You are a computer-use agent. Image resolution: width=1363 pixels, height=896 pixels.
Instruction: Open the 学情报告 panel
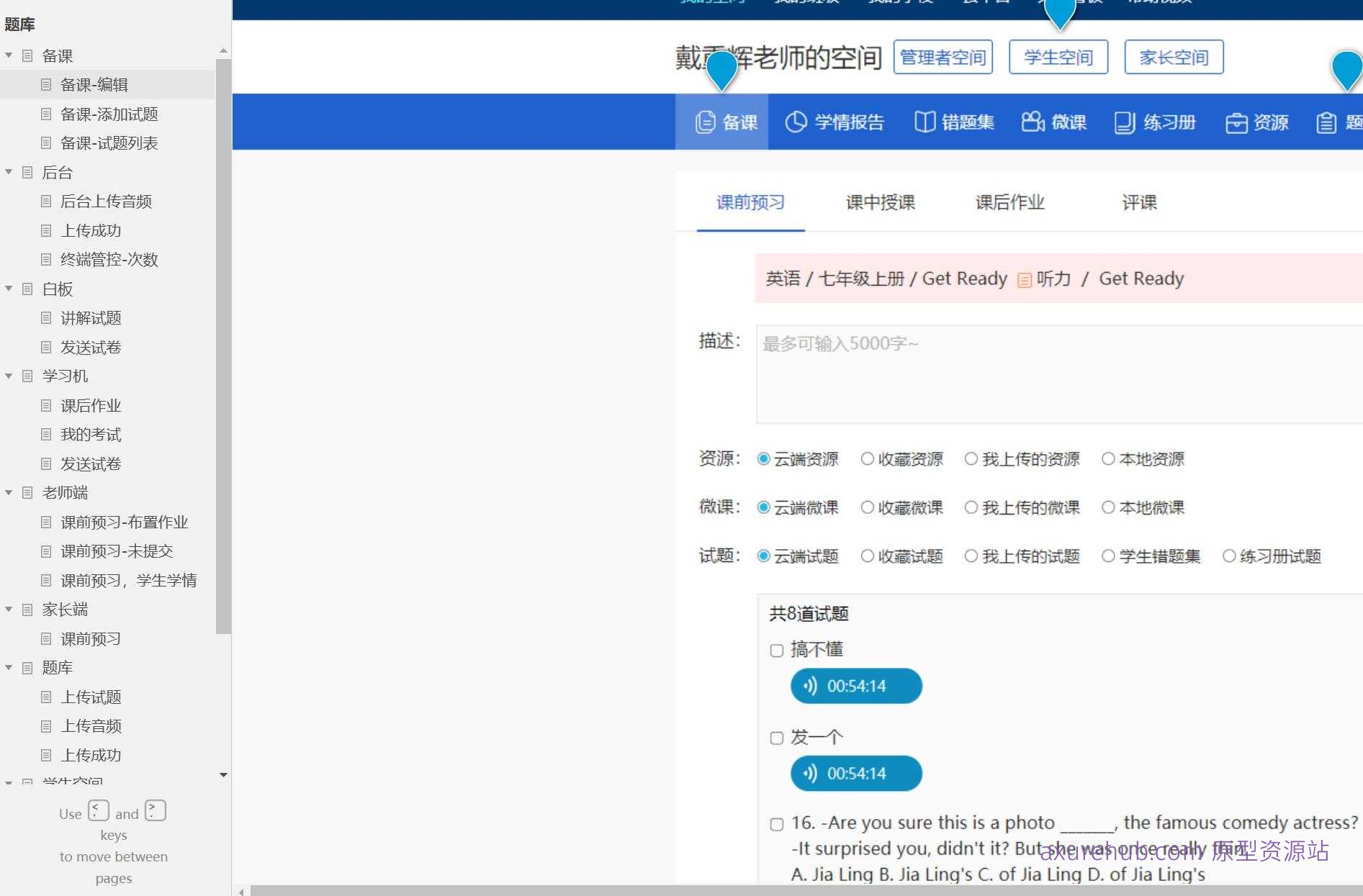click(835, 122)
